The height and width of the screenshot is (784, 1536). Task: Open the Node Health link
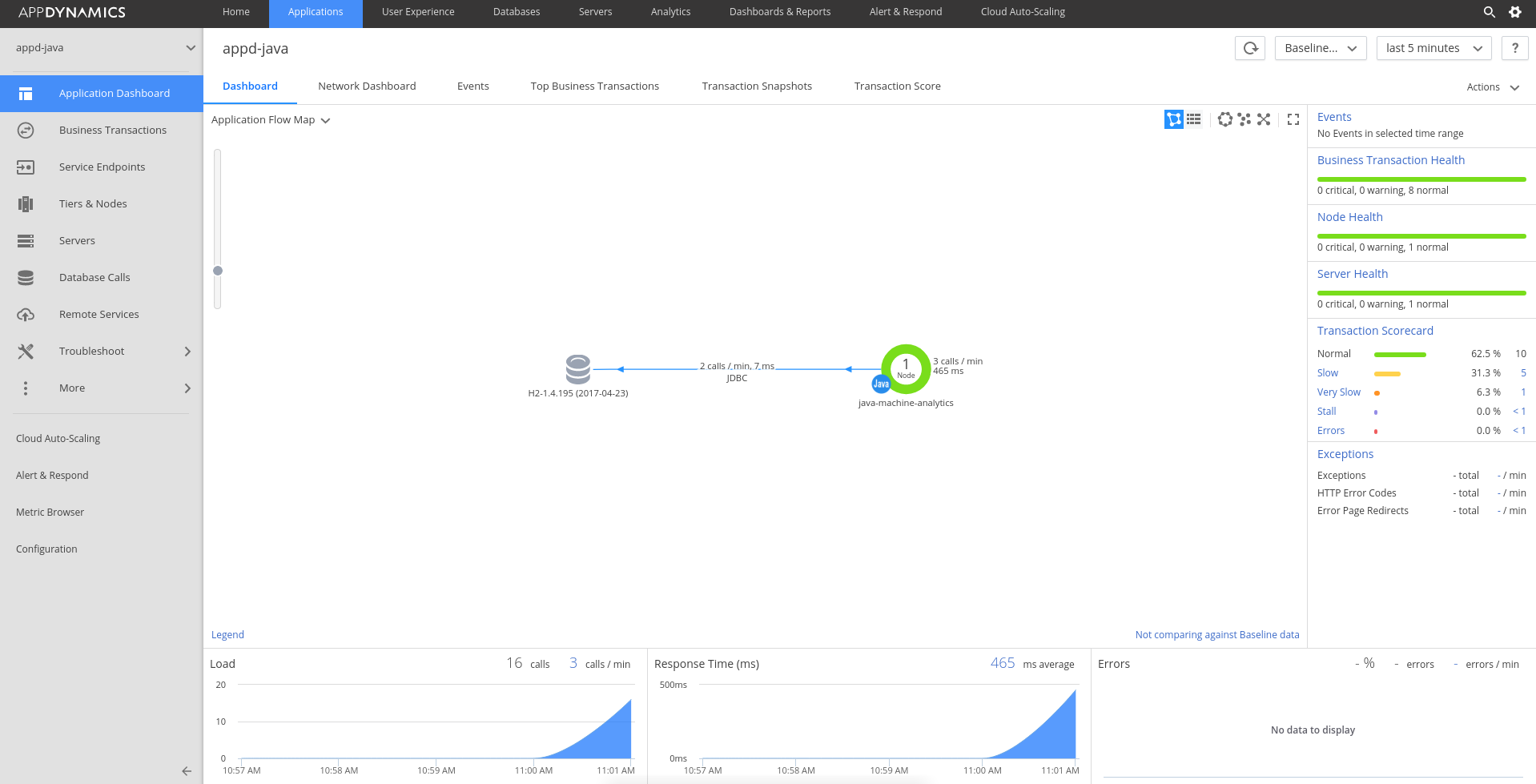pyautogui.click(x=1350, y=217)
